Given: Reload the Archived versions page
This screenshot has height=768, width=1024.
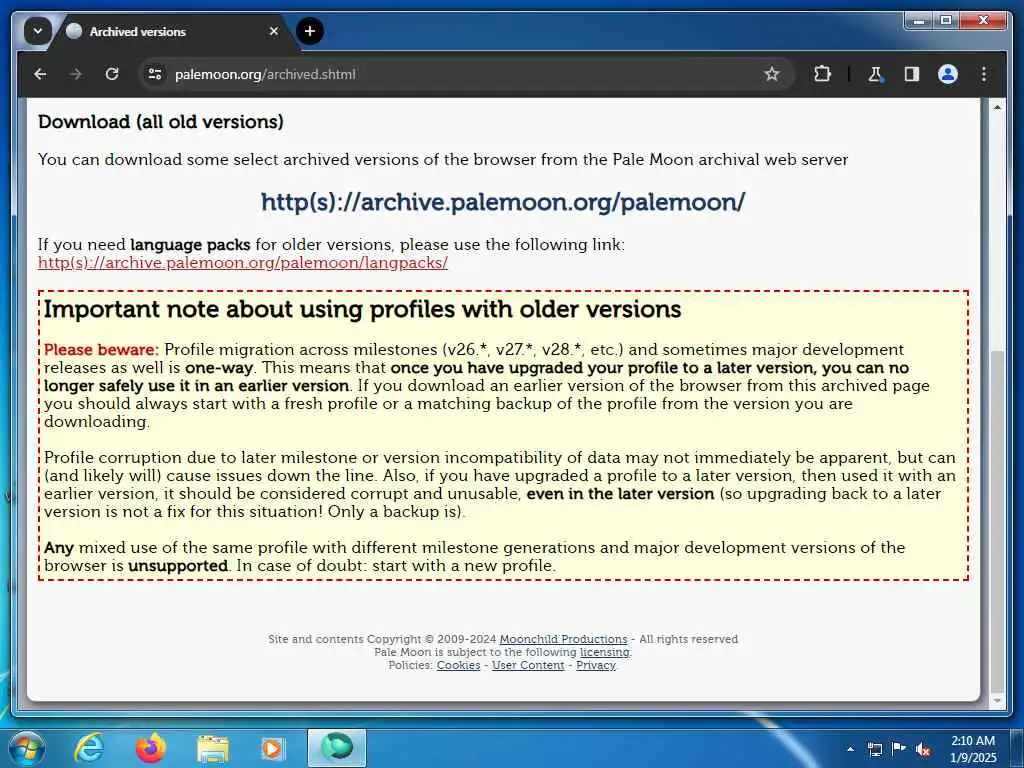Looking at the screenshot, I should click(112, 74).
